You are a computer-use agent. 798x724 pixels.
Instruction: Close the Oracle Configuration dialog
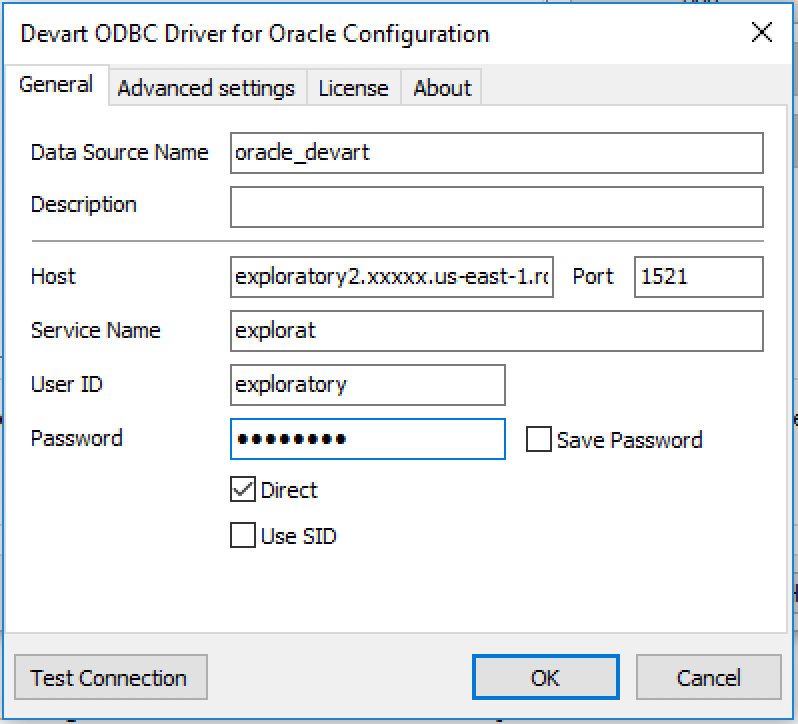pos(762,33)
